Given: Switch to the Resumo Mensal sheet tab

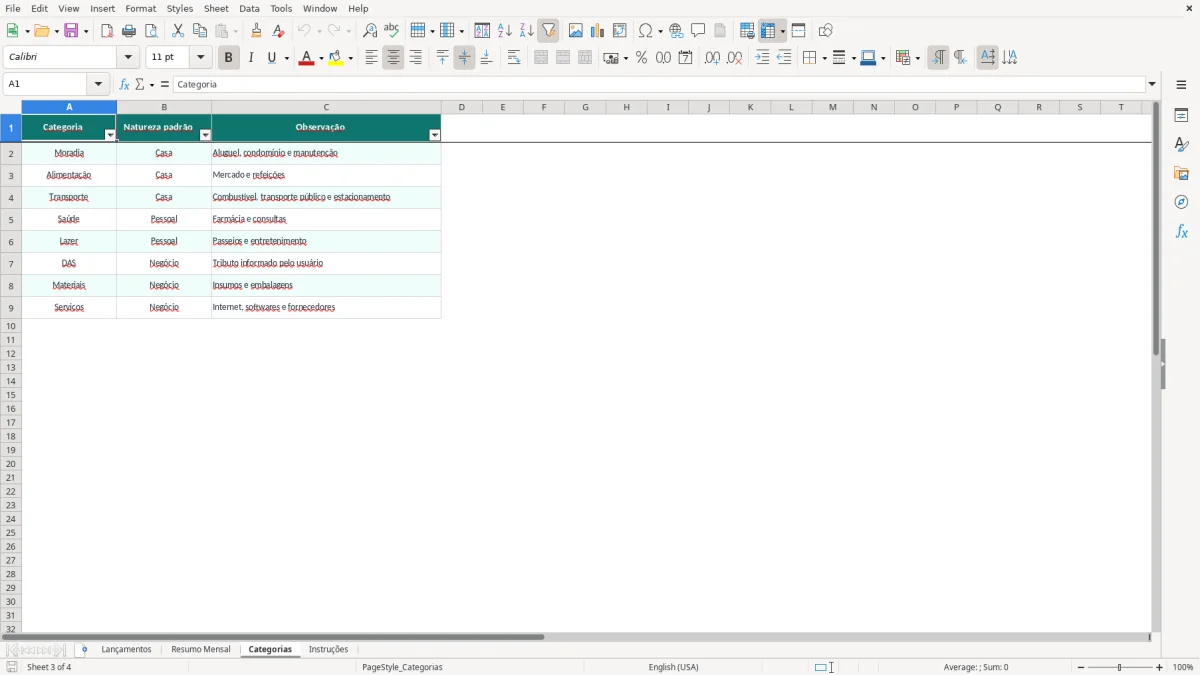Looking at the screenshot, I should (201, 650).
